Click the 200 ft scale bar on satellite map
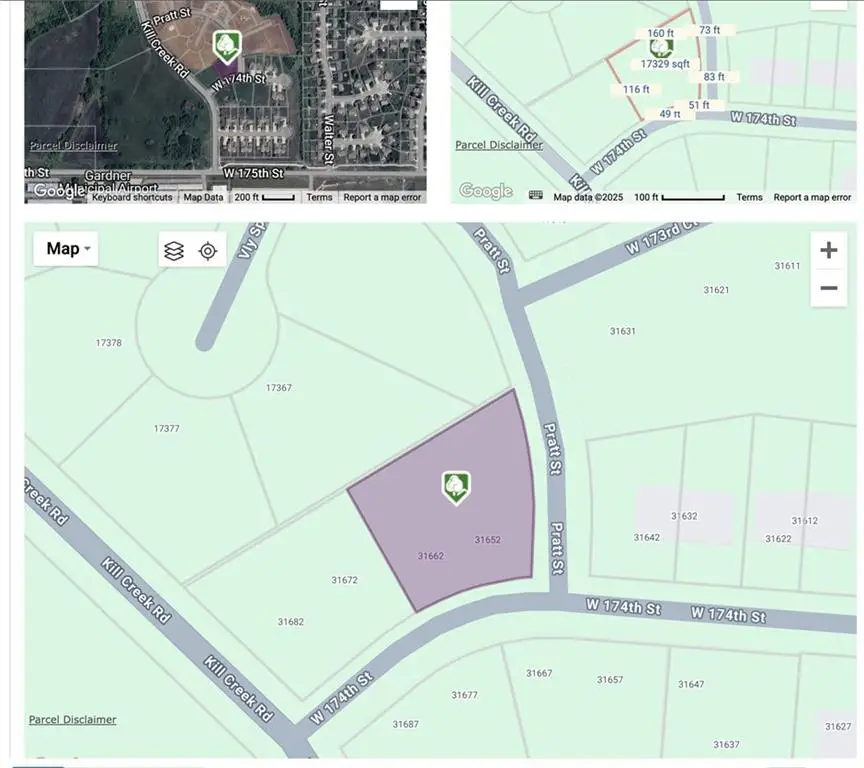 pos(264,197)
